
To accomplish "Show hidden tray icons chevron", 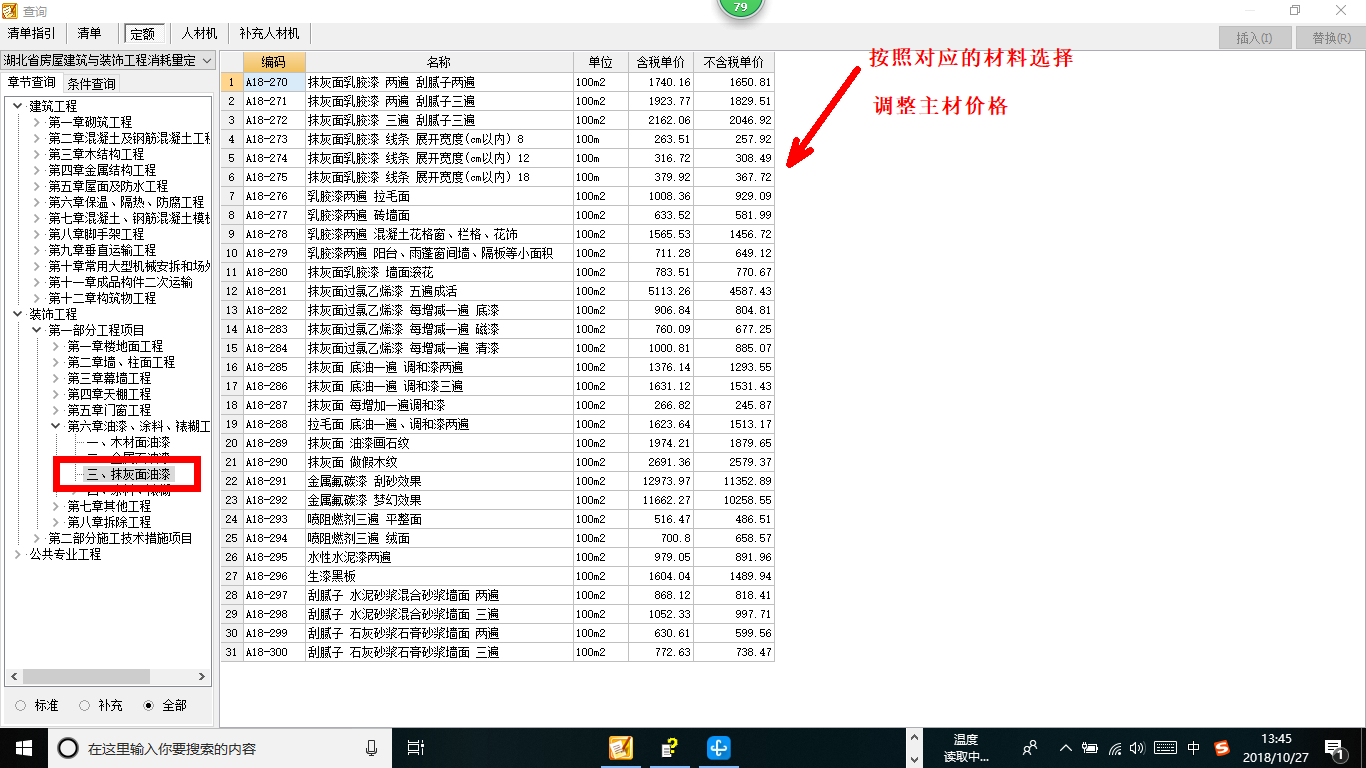I will (1065, 748).
